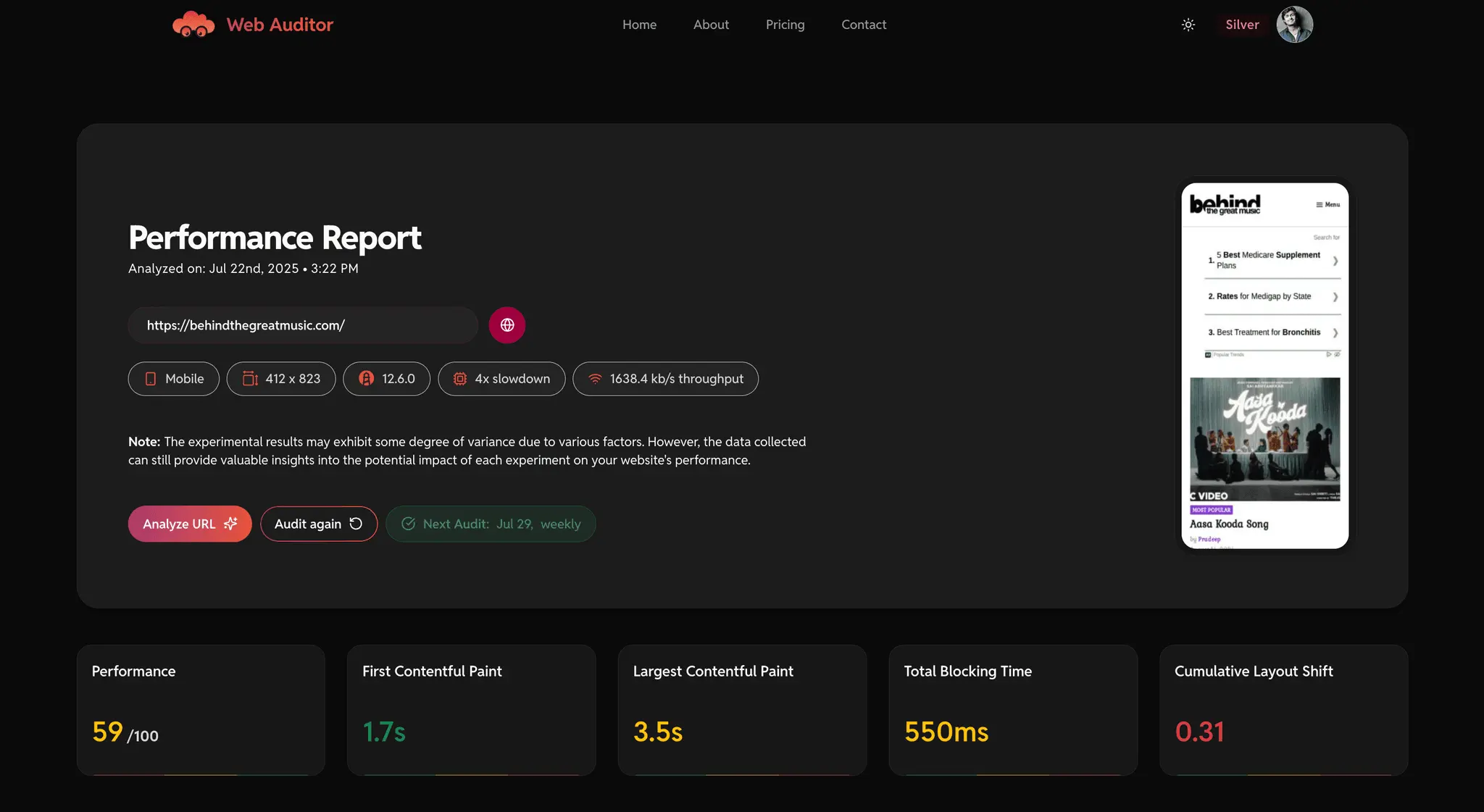Click the 412 x 823 viewport chip
1484x812 pixels.
[x=281, y=379]
